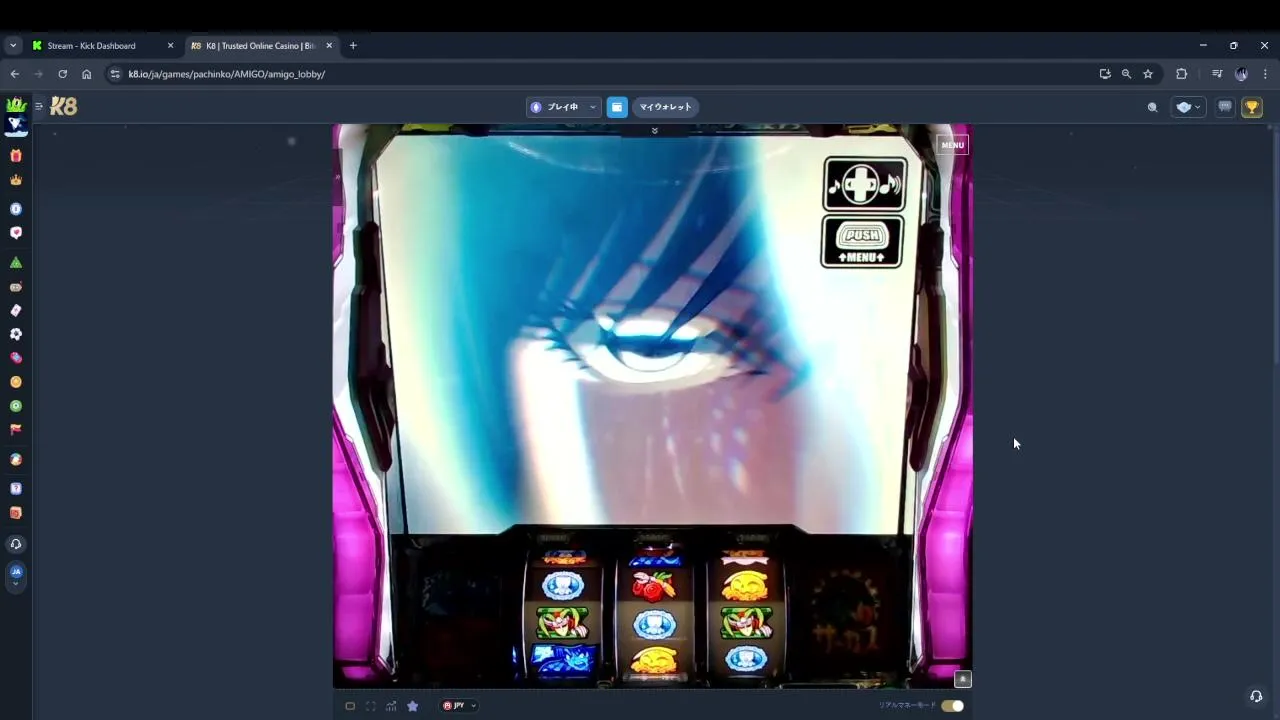Click the K8 logo
Screen dimensions: 1280x720
(64, 106)
